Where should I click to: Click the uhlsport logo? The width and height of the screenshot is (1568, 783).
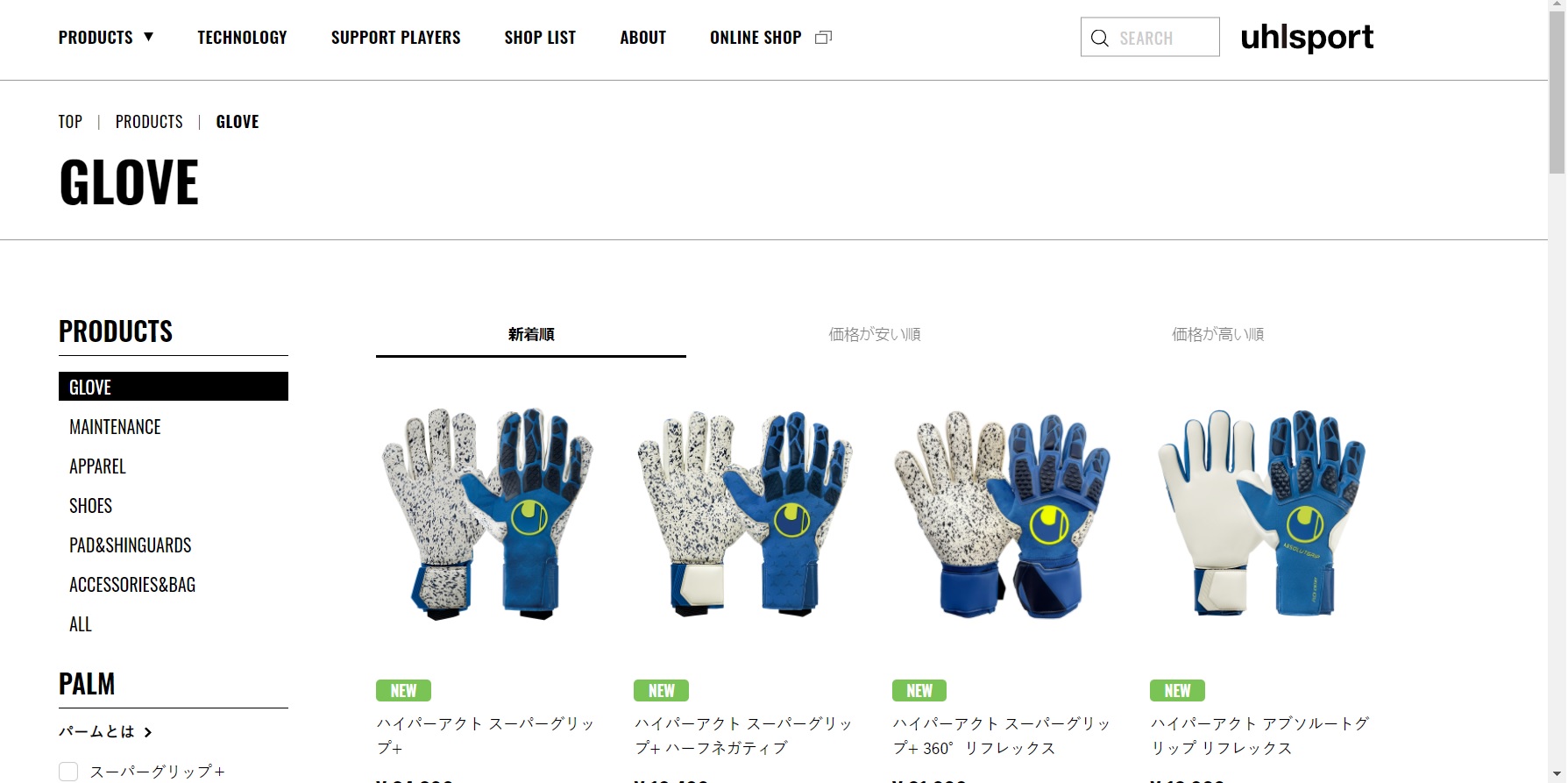[1307, 37]
